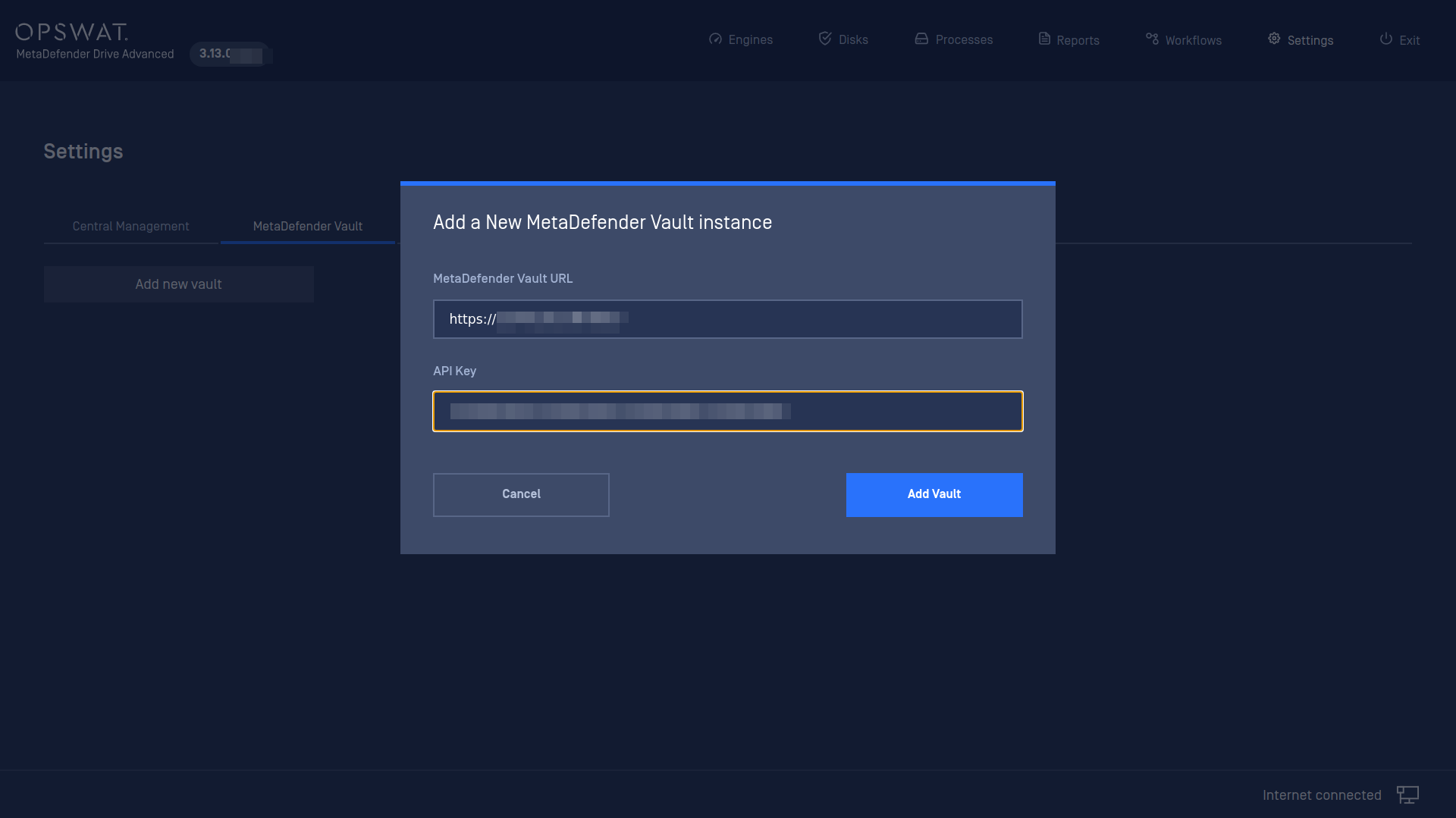
Task: Focus the MetaDefender Vault URL field
Action: pyautogui.click(x=727, y=319)
